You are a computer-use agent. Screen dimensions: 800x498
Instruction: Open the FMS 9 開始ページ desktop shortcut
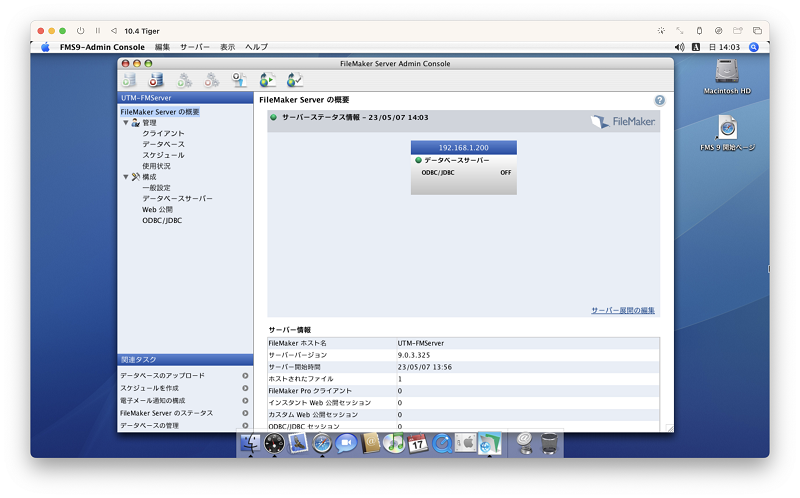tap(728, 133)
